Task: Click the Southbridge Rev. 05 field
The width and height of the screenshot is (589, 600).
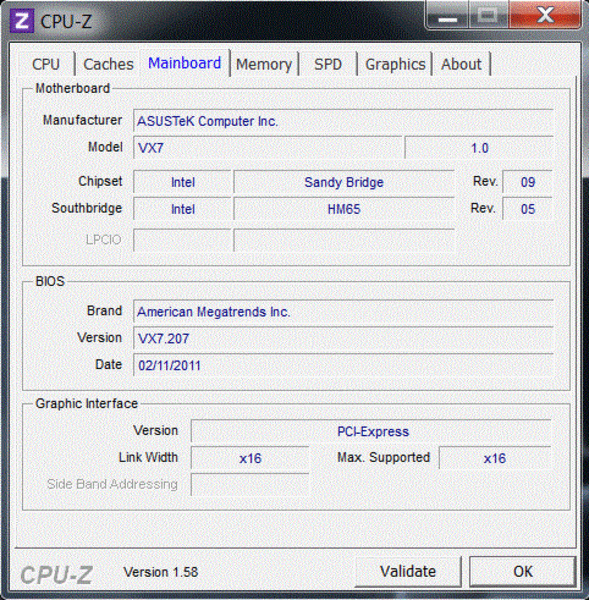Action: point(528,209)
